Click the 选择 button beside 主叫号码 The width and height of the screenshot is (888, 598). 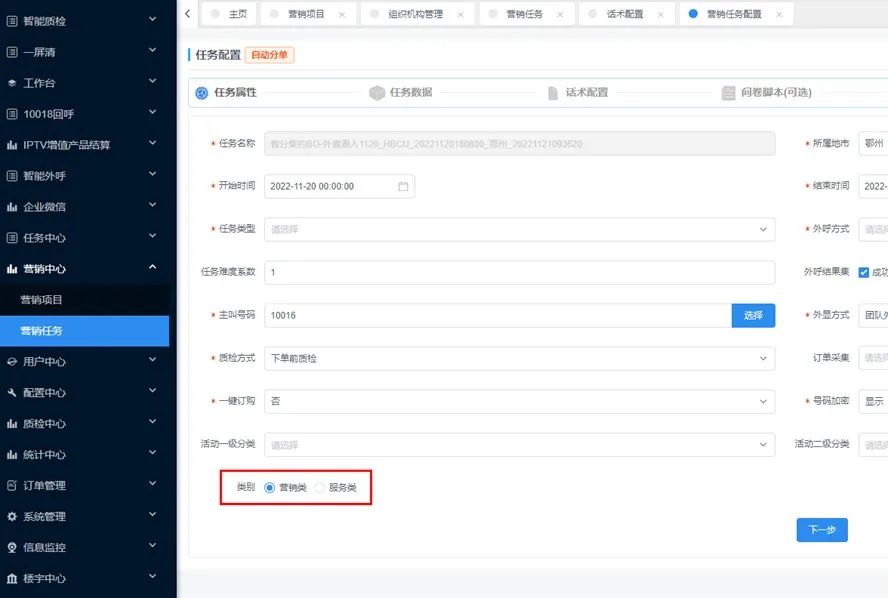click(753, 315)
